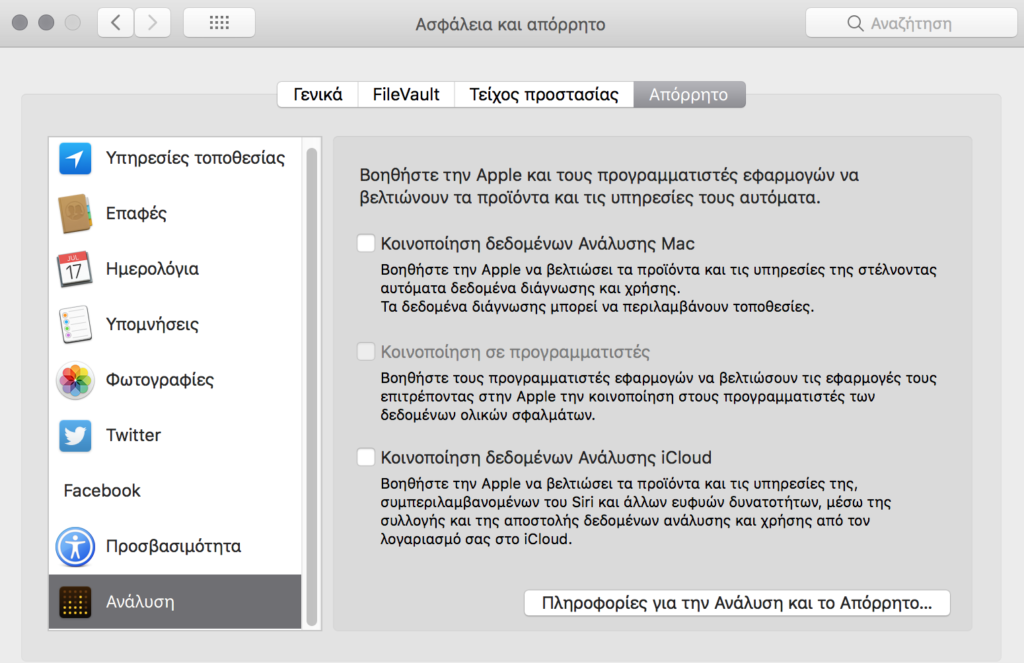Click the Αναζήτηση search field

coord(911,23)
